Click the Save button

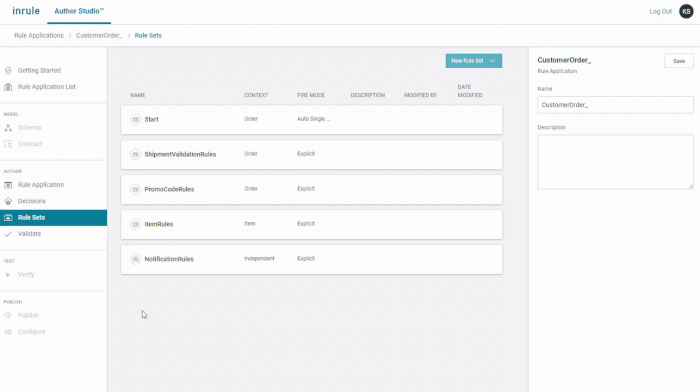679,61
